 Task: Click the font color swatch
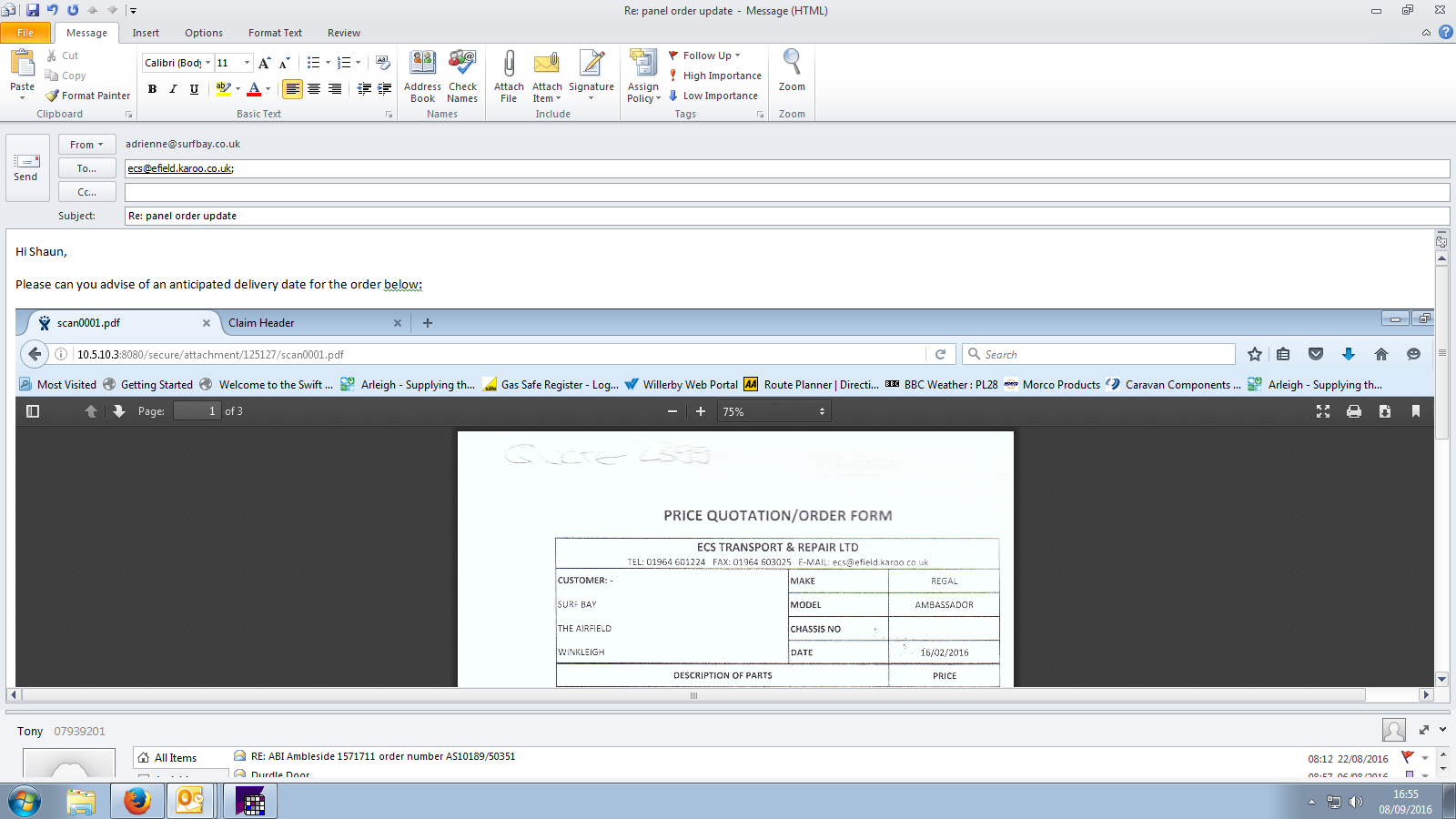point(254,89)
